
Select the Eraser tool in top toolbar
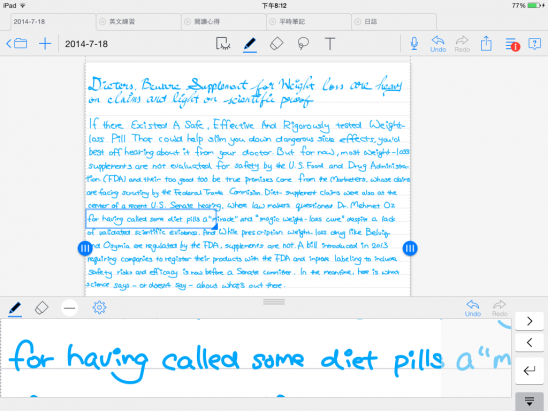pos(276,44)
